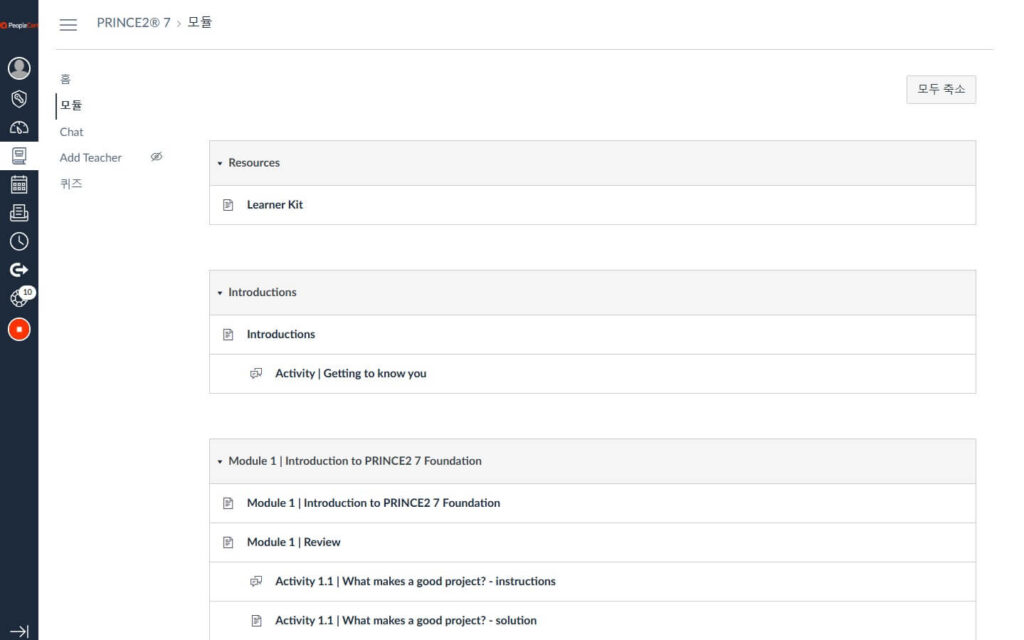Click the page icon beside the Introductions item

pyautogui.click(x=228, y=334)
